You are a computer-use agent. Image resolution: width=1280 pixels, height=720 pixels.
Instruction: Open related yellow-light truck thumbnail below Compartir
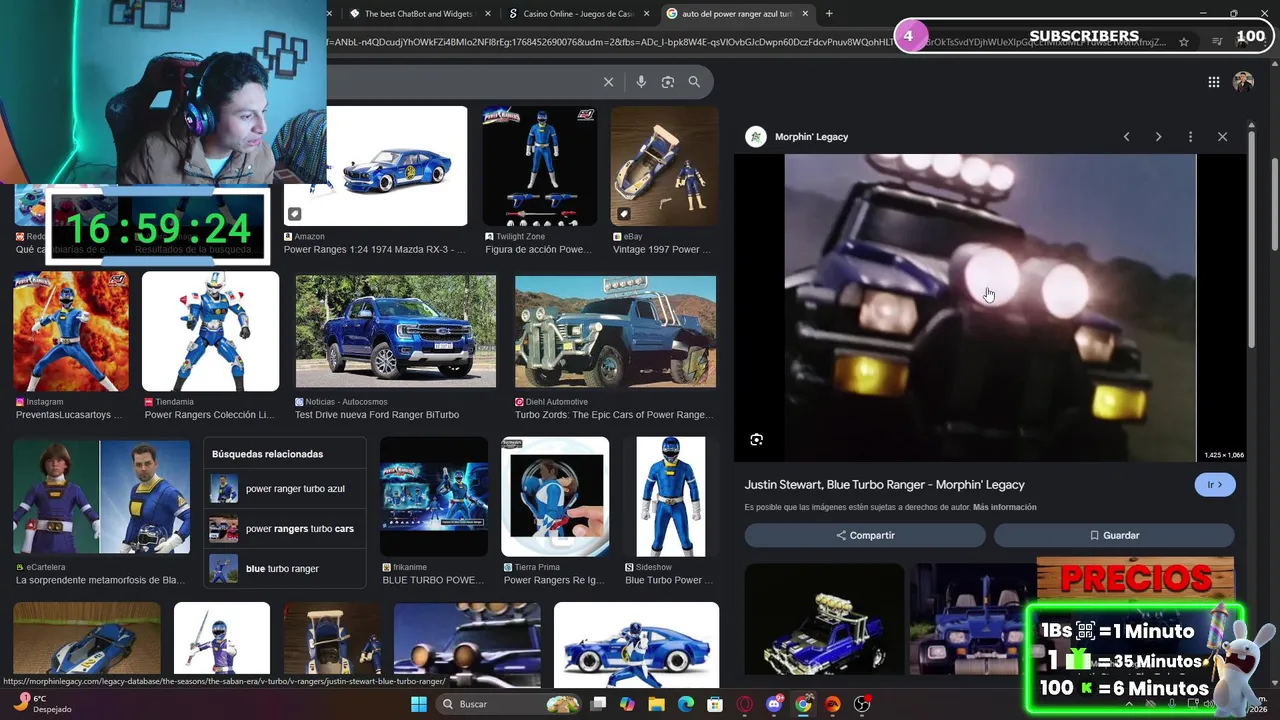click(824, 620)
